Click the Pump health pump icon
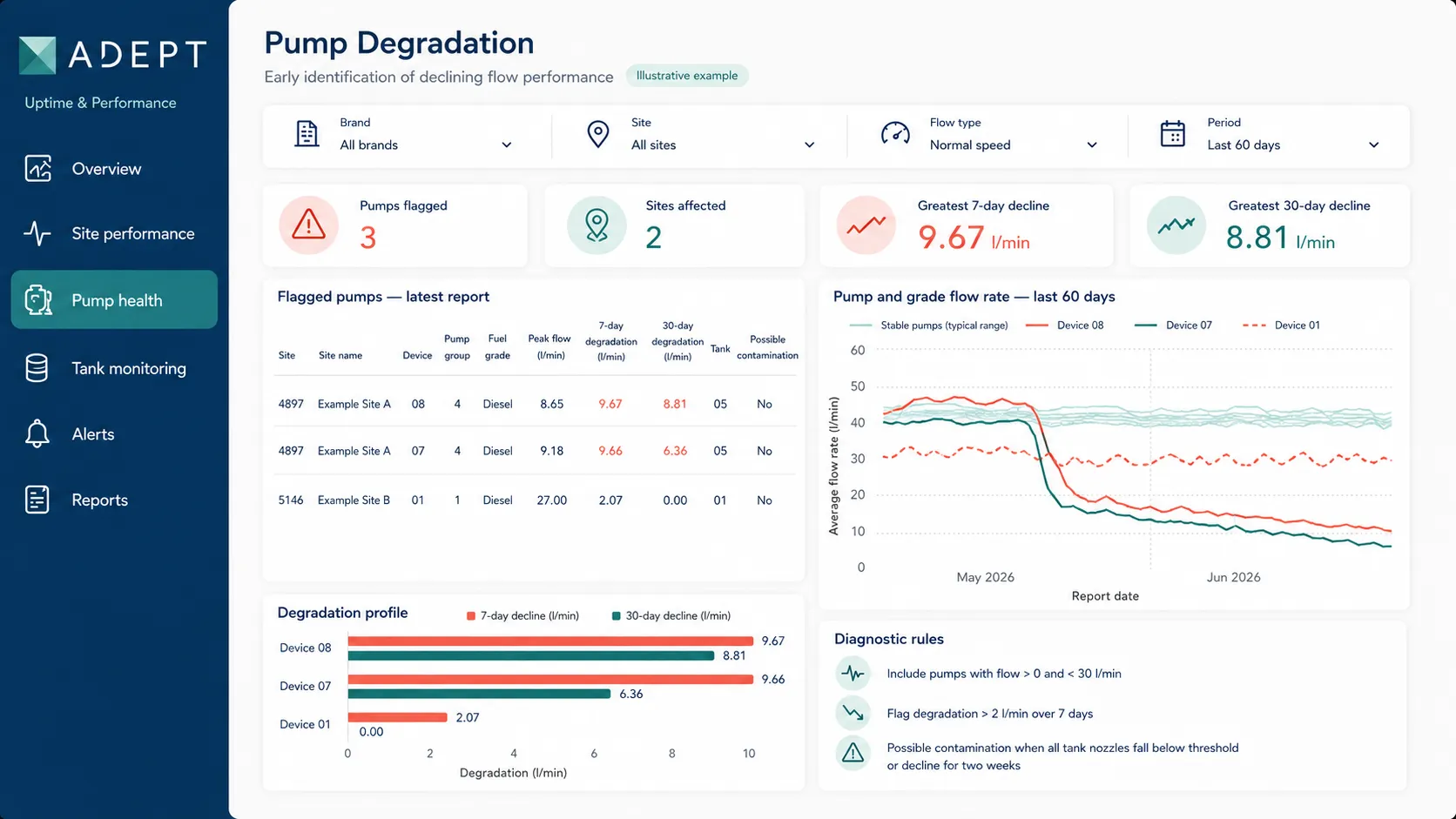This screenshot has width=1456, height=819. coord(37,299)
